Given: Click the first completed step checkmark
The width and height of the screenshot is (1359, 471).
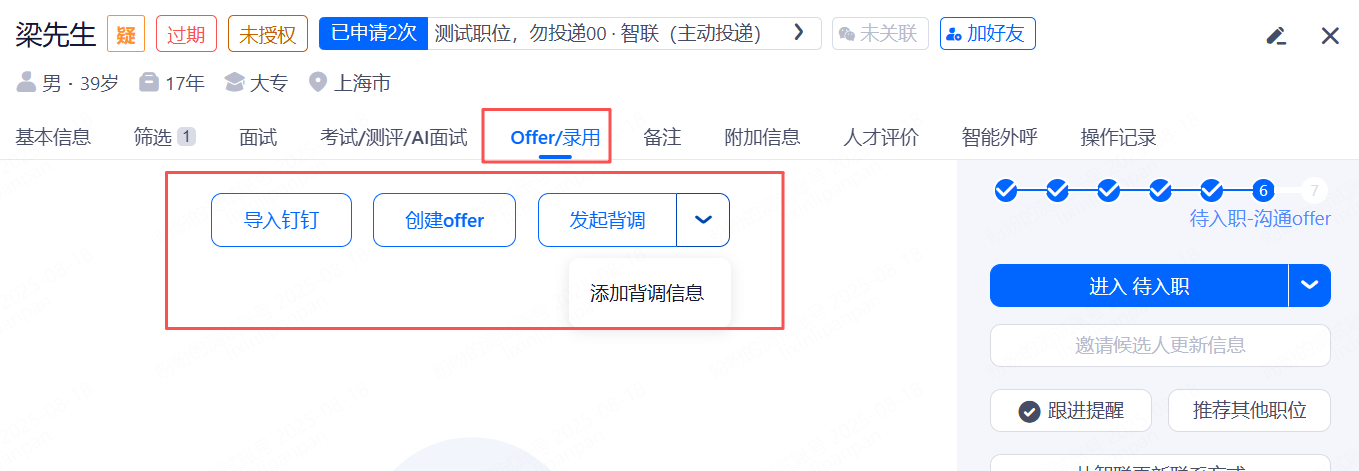Looking at the screenshot, I should (x=1006, y=190).
